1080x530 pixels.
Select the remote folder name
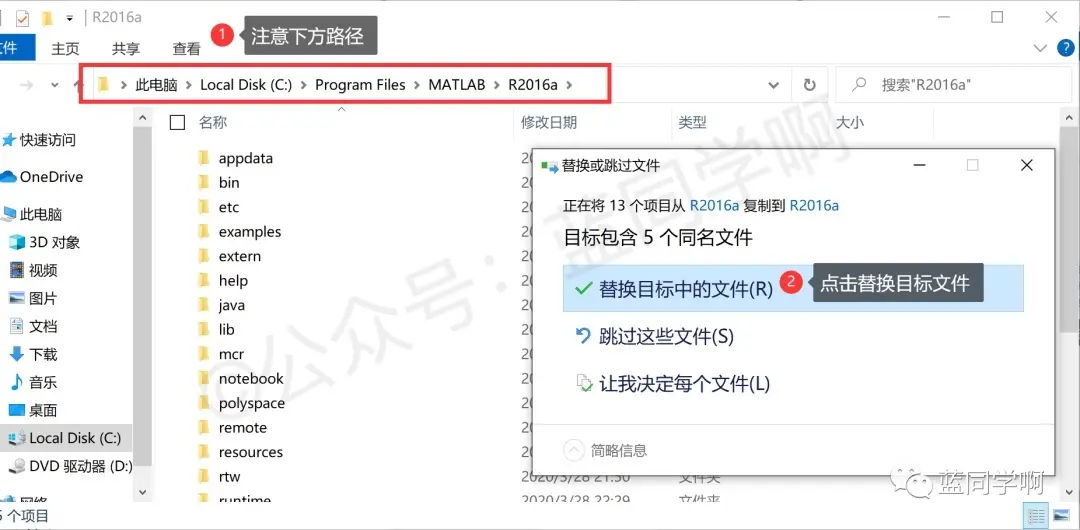242,428
